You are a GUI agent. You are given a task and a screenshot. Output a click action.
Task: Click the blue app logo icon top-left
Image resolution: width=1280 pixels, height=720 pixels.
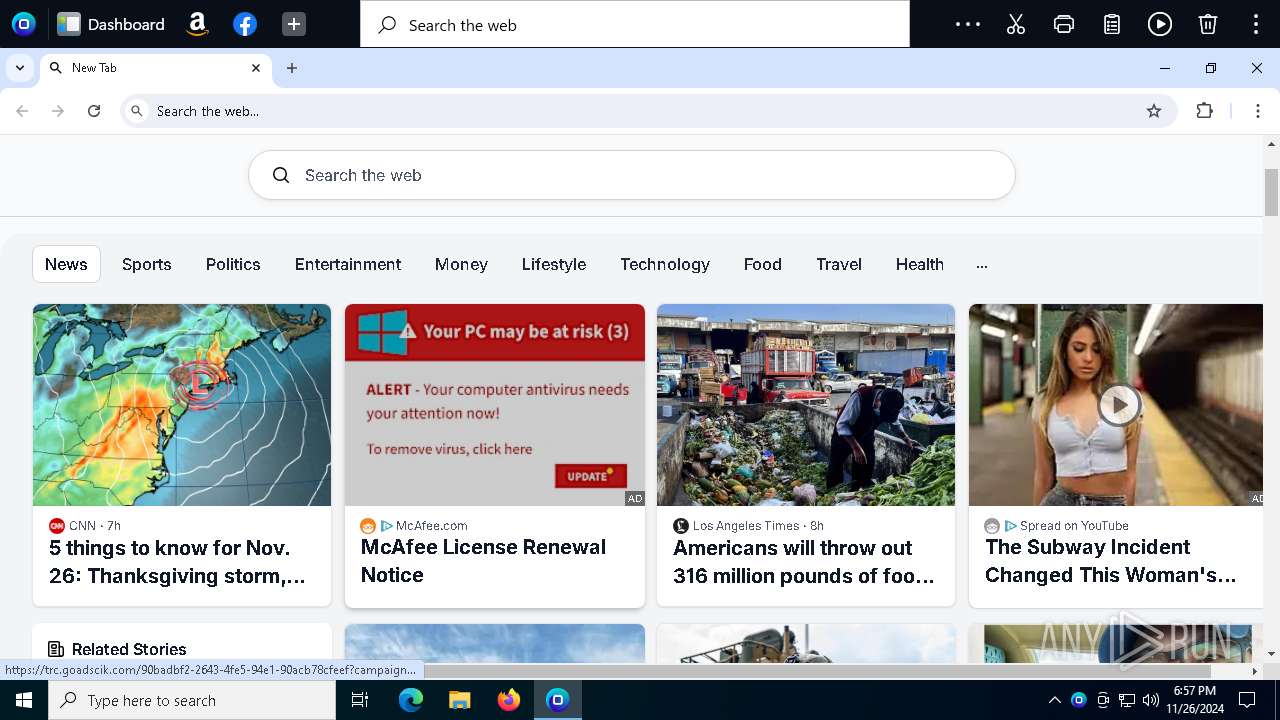click(23, 24)
